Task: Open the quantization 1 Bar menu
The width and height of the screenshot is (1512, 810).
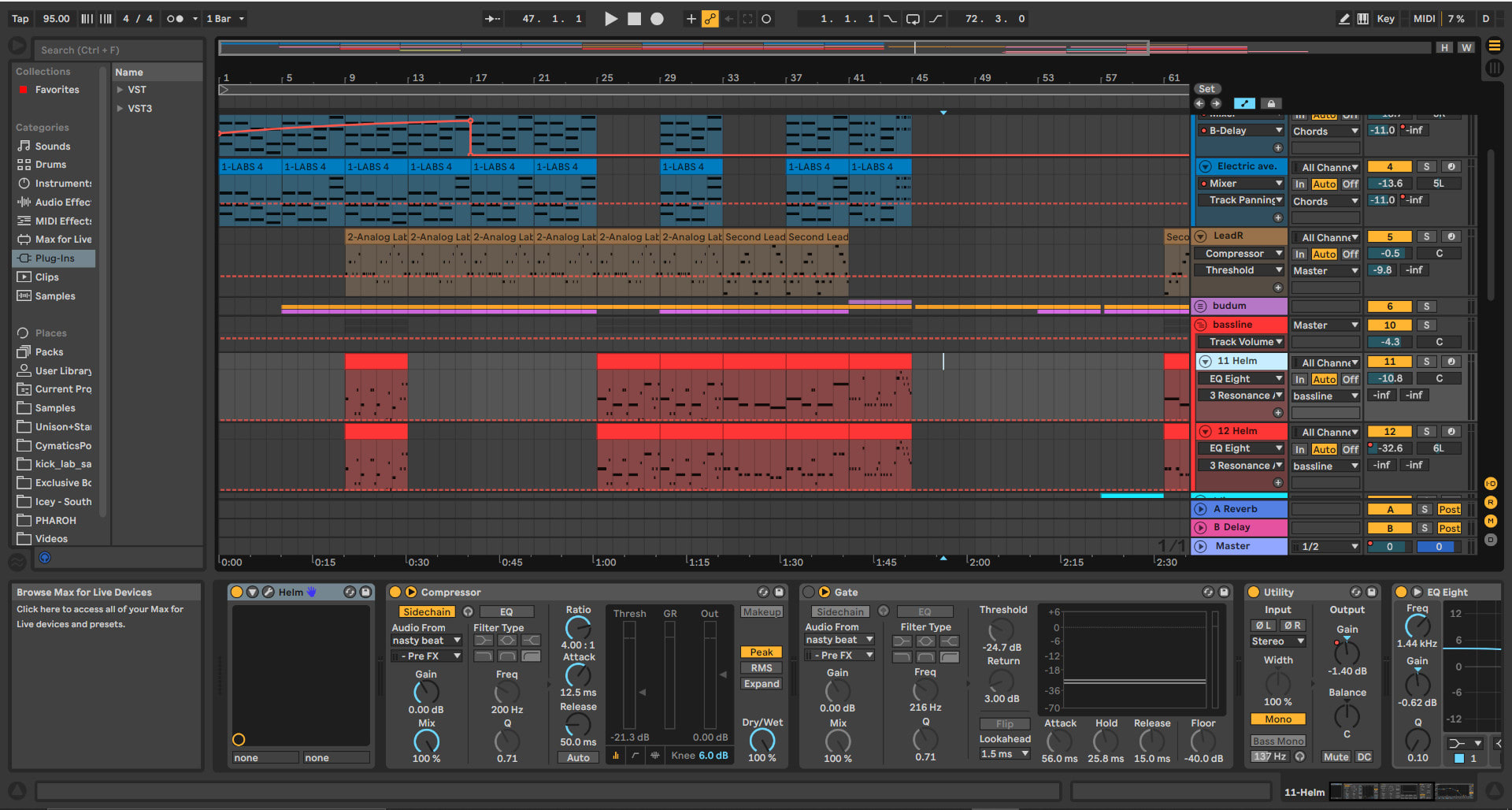Action: (225, 19)
